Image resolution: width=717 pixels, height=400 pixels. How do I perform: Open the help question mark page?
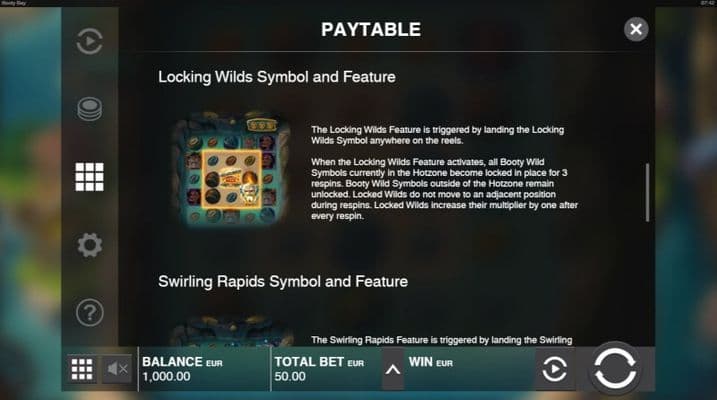pyautogui.click(x=90, y=313)
